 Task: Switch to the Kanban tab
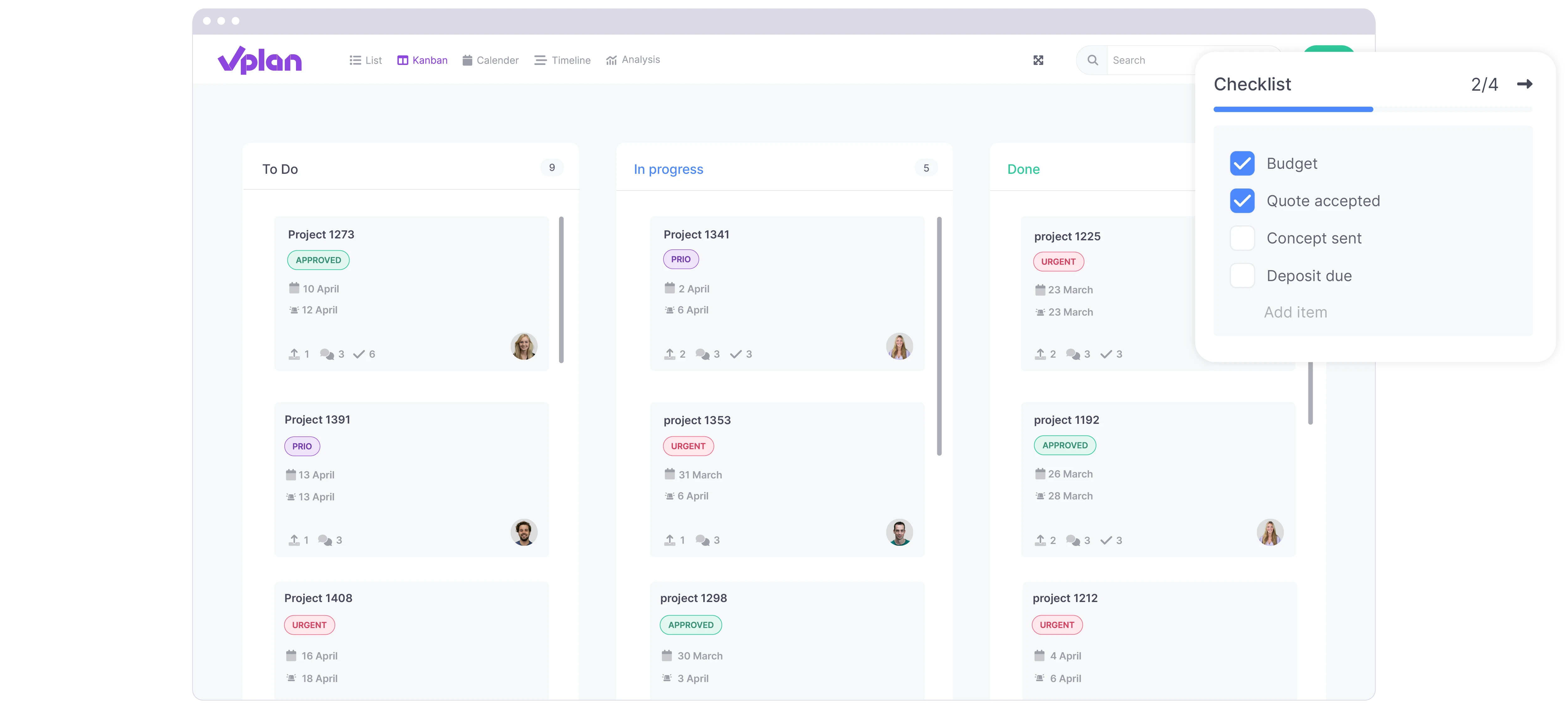pos(421,60)
